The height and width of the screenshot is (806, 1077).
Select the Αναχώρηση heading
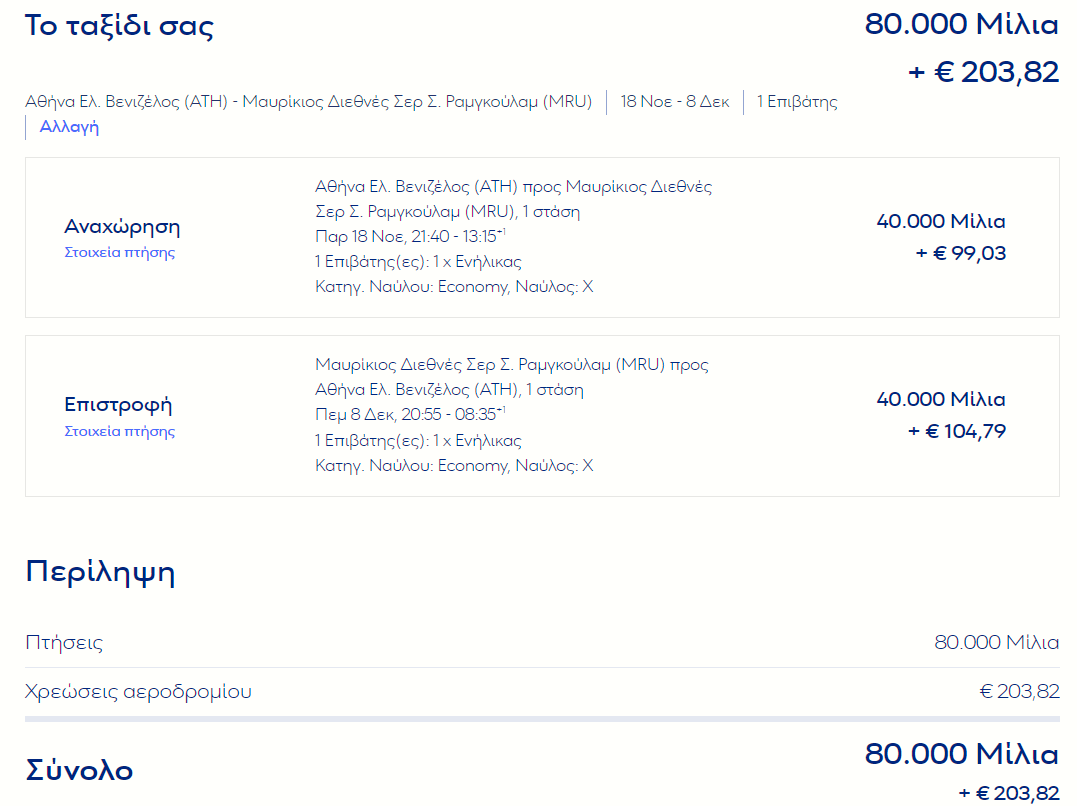coord(122,226)
